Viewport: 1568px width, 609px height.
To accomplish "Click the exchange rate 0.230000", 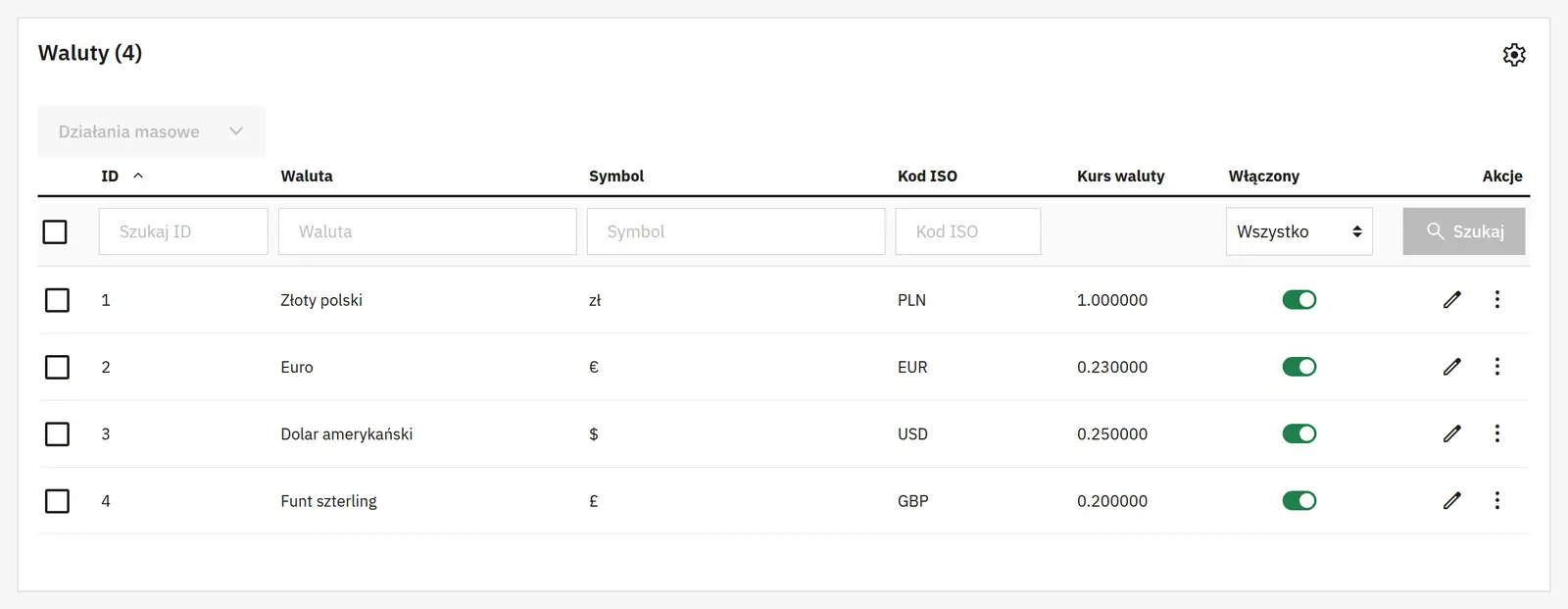I will [1112, 367].
